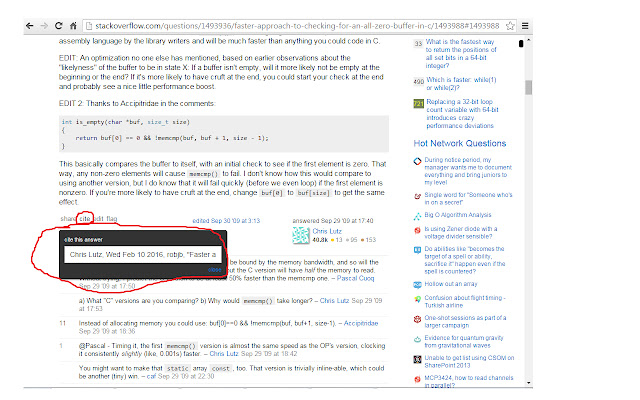This screenshot has height=400, width=640.
Task: Click the 'cite' link under the answer
Action: click(85, 218)
